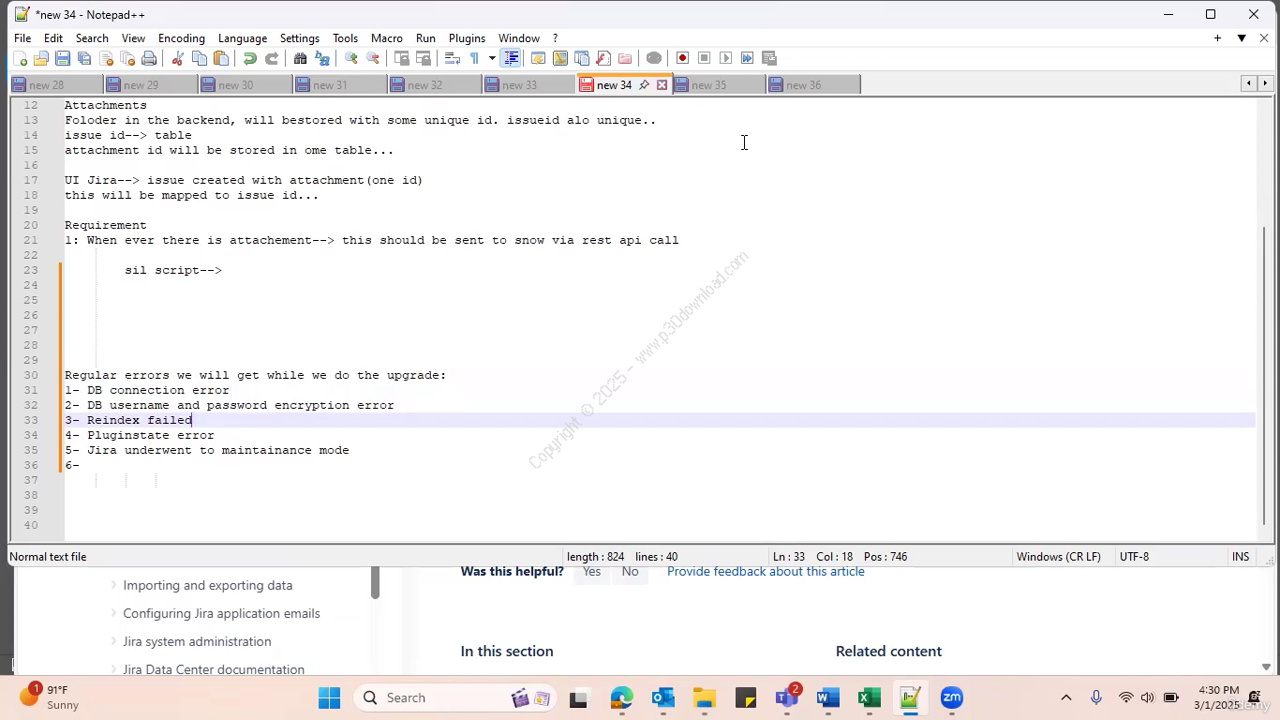Open the Plugins menu

click(466, 38)
